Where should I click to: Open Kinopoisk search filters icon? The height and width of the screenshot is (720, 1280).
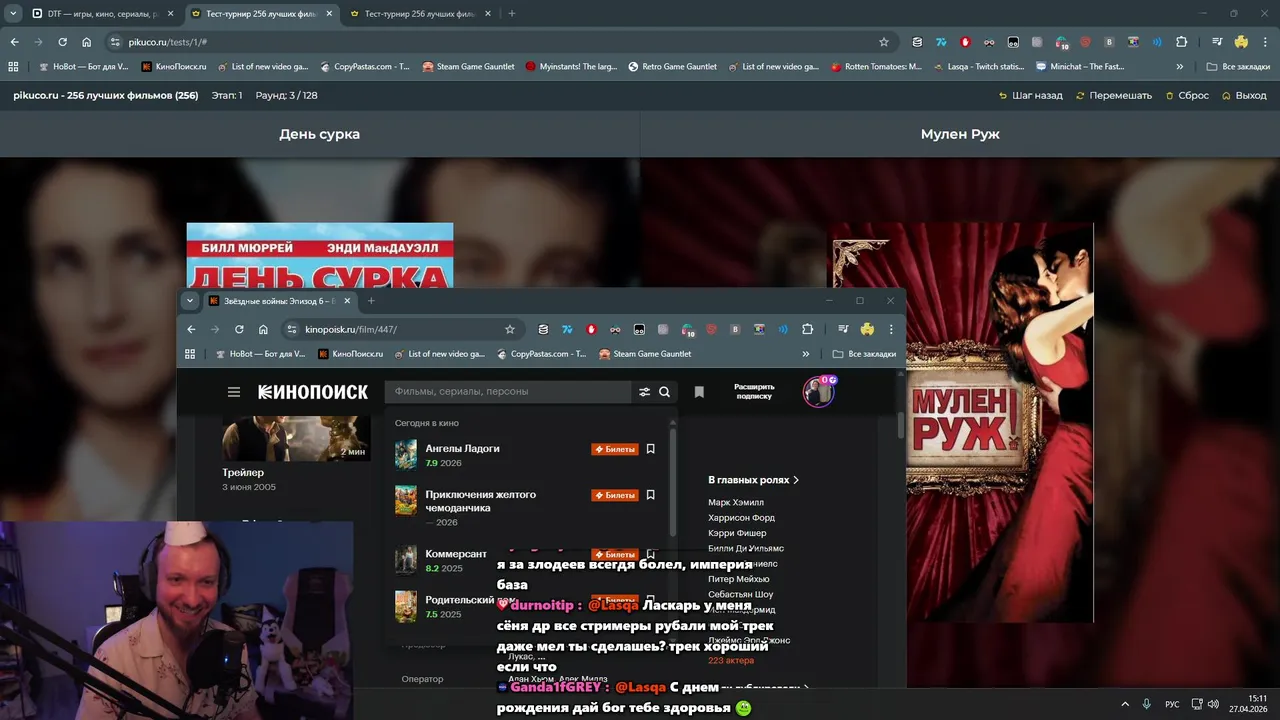click(x=644, y=392)
